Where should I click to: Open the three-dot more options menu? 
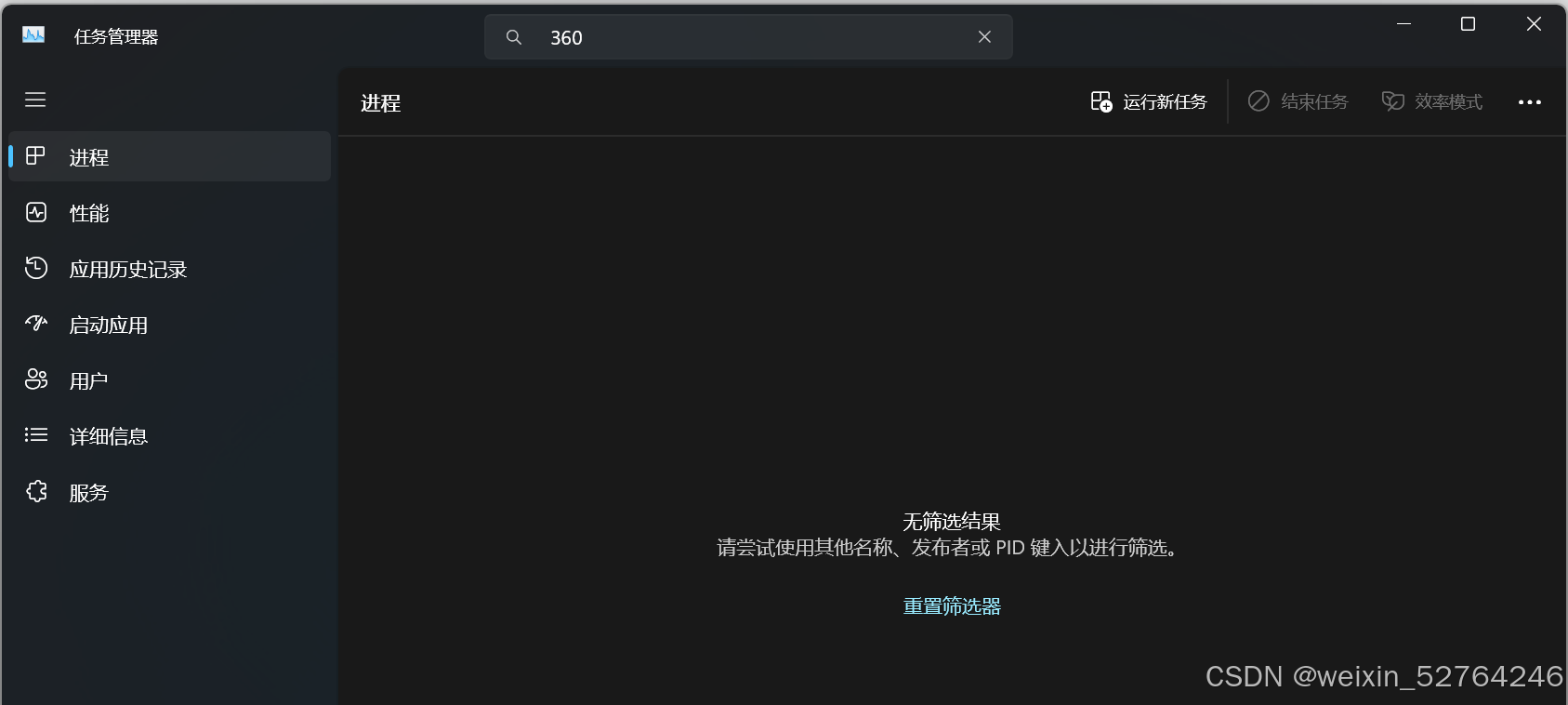click(x=1530, y=102)
